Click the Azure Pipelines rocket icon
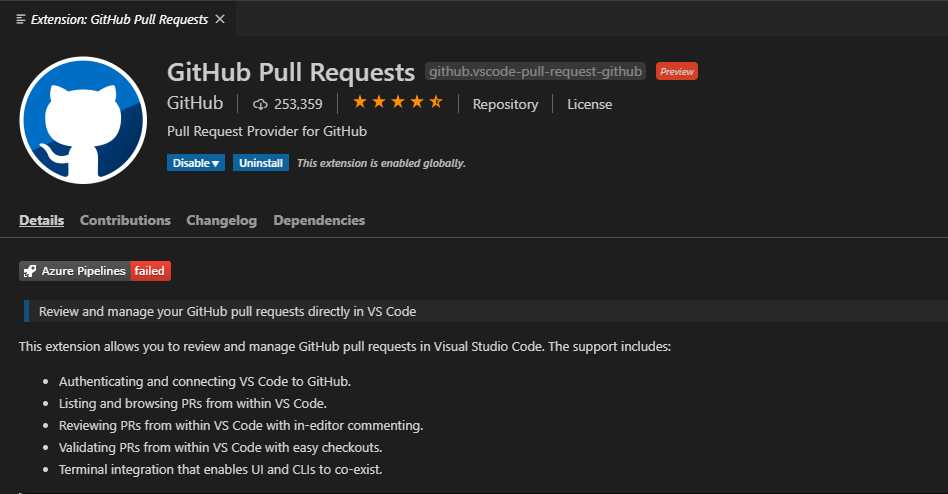The width and height of the screenshot is (948, 494). pyautogui.click(x=30, y=271)
